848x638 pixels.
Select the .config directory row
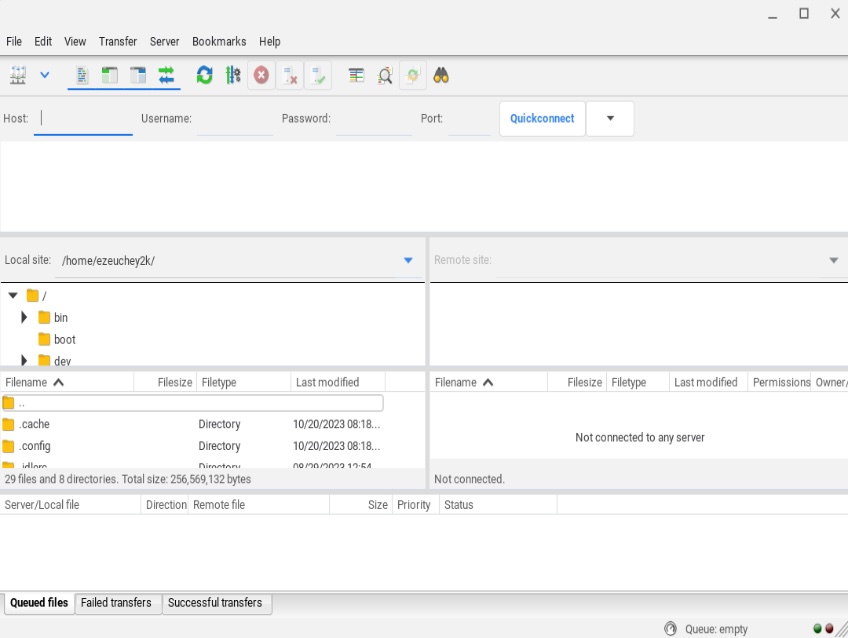[x=193, y=446]
